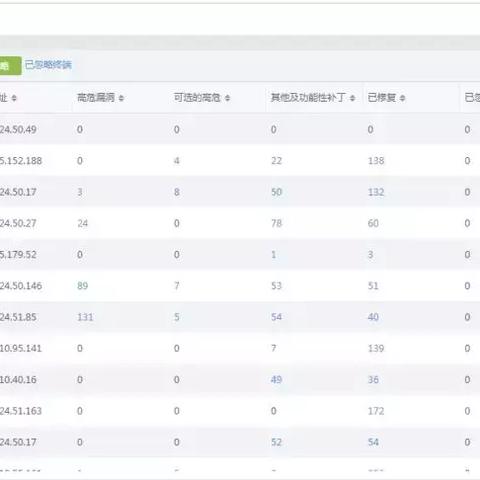The height and width of the screenshot is (480, 480).
Task: Click the value 7 in the 10.95.141 row
Action: pos(274,348)
